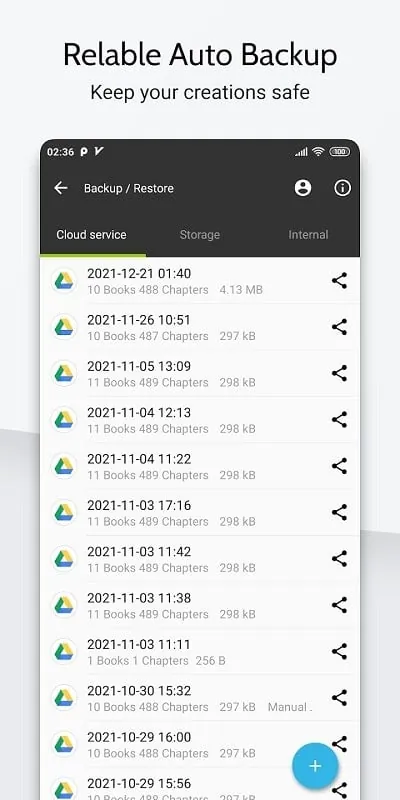Select the Cloud service tab
This screenshot has height=800, width=400.
pyautogui.click(x=92, y=235)
